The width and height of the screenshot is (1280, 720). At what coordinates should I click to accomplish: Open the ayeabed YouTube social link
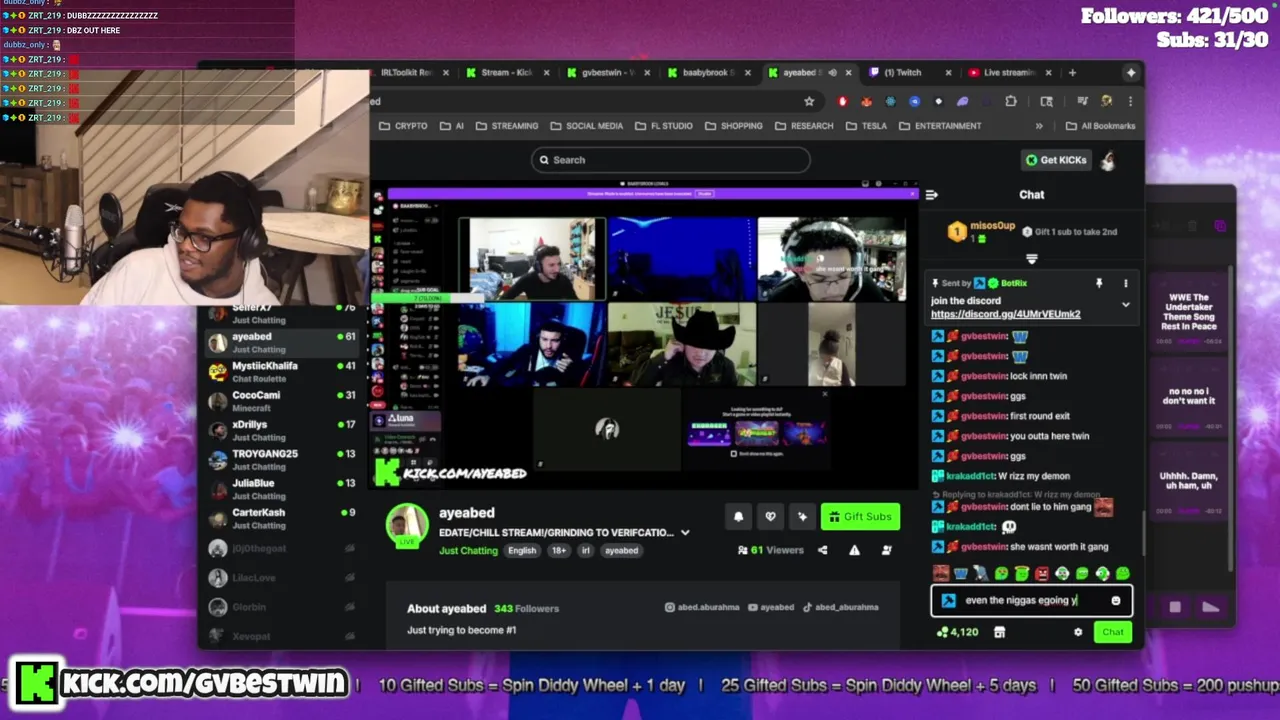(x=772, y=608)
